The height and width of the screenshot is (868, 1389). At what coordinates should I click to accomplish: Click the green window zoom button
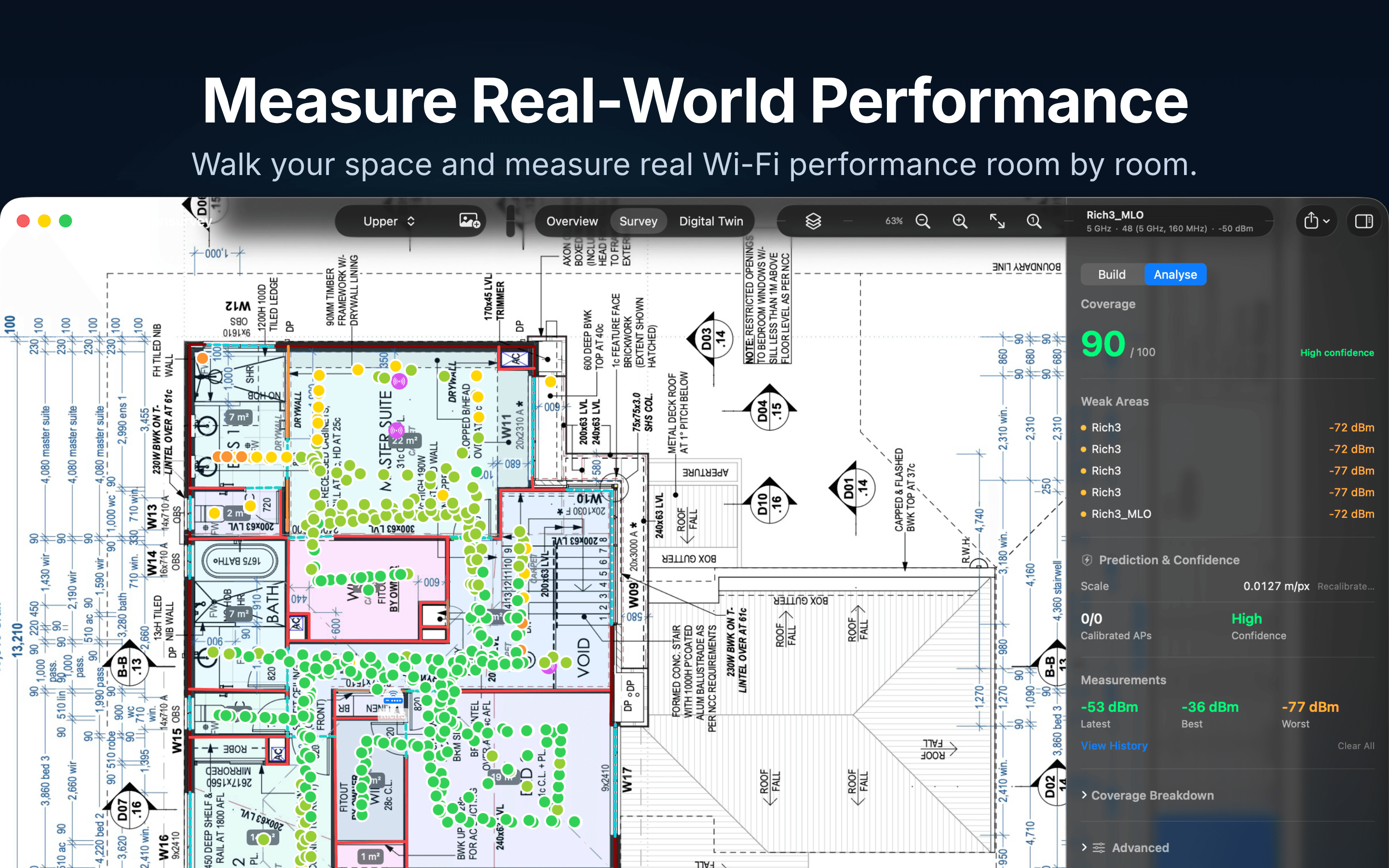(x=66, y=220)
